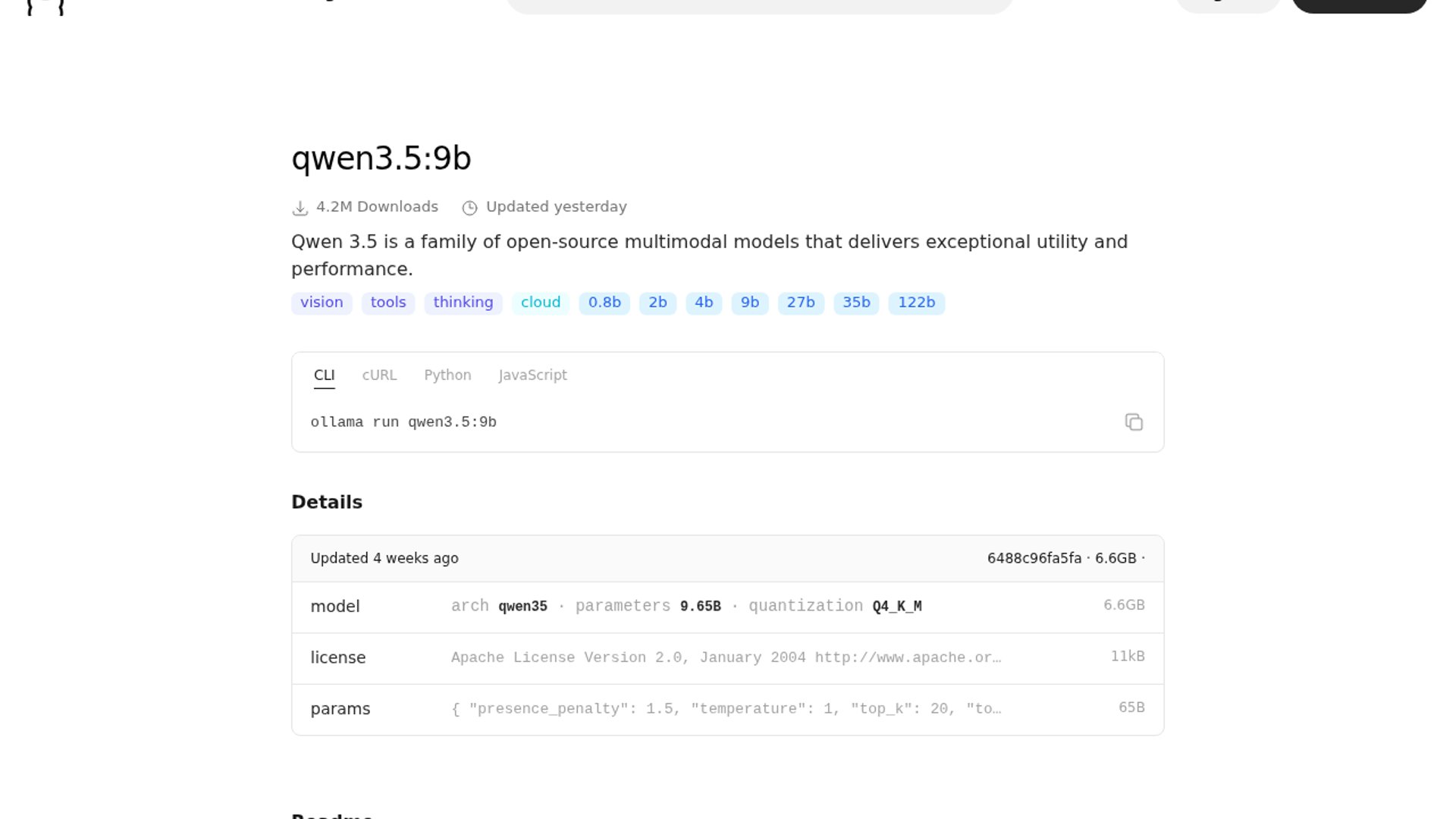Pick the 122b model size tag

916,303
